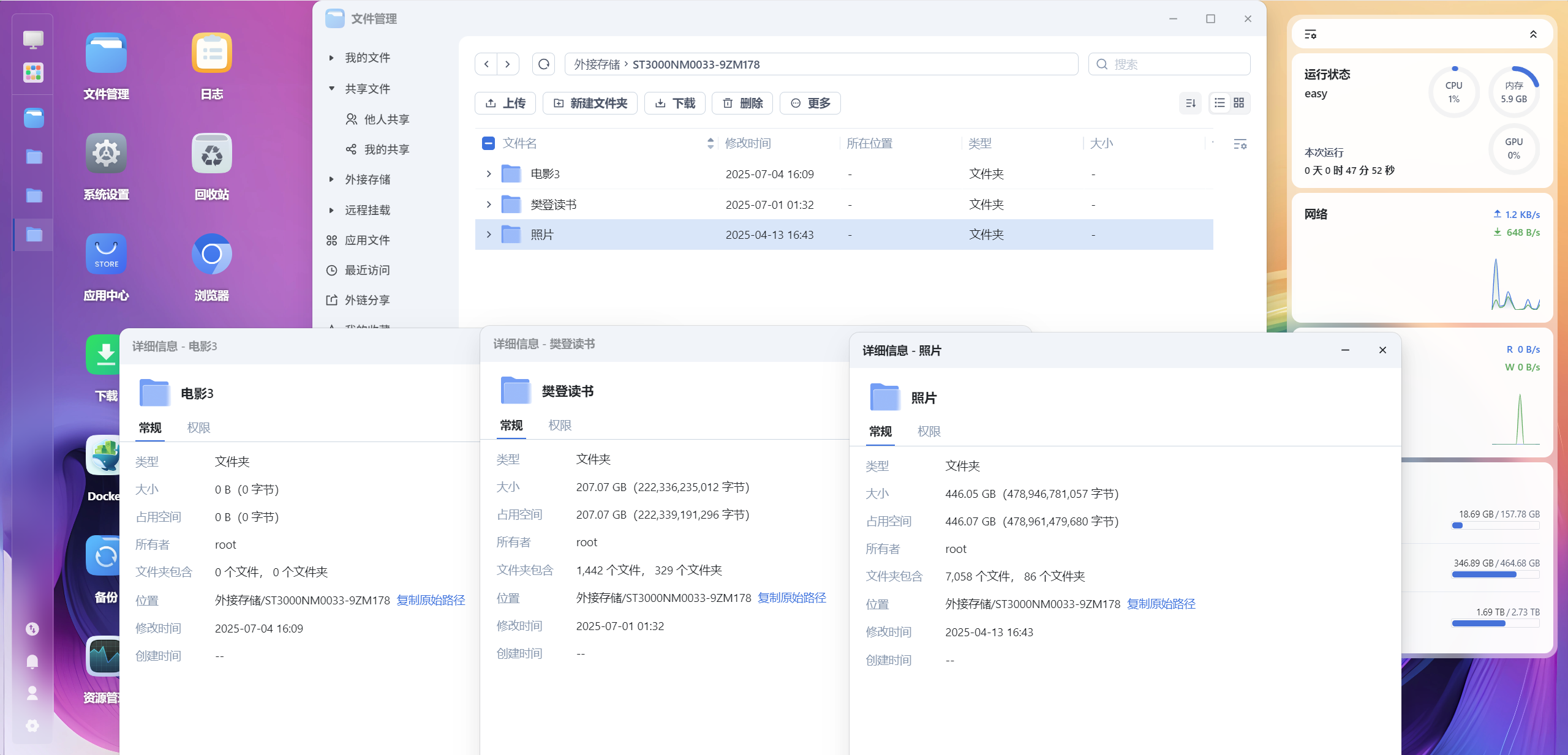Open the colorful app grid dock icon
This screenshot has height=755, width=1568.
point(33,73)
